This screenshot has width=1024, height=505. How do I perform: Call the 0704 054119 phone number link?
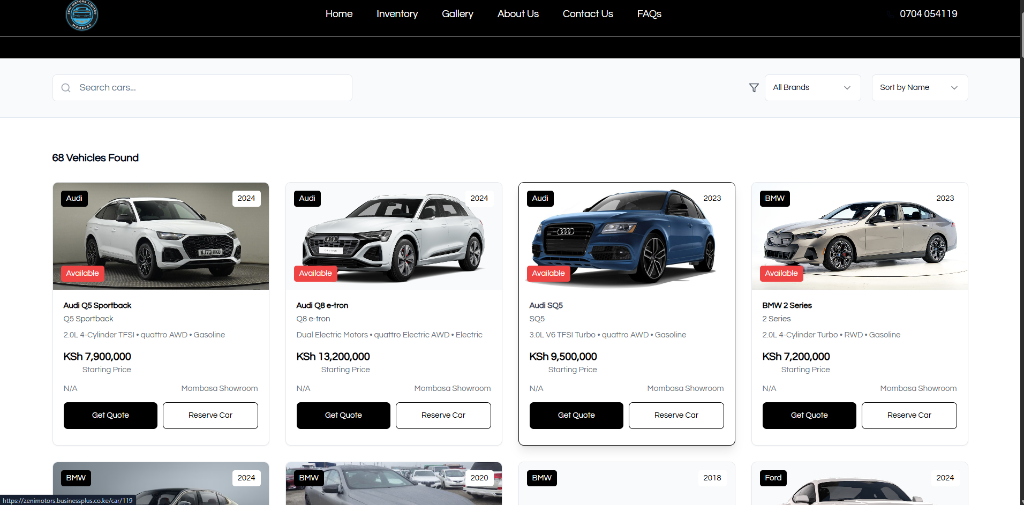pyautogui.click(x=929, y=14)
